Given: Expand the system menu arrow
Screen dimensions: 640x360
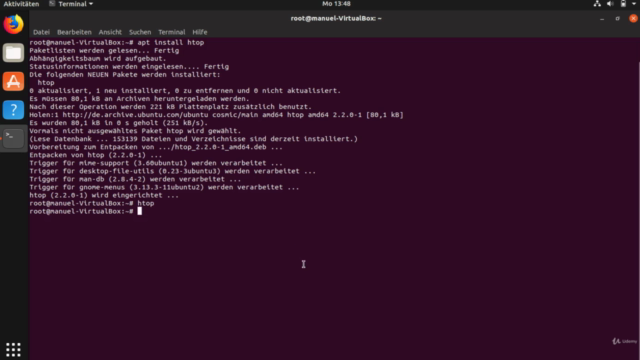Looking at the screenshot, I should click(x=634, y=4).
